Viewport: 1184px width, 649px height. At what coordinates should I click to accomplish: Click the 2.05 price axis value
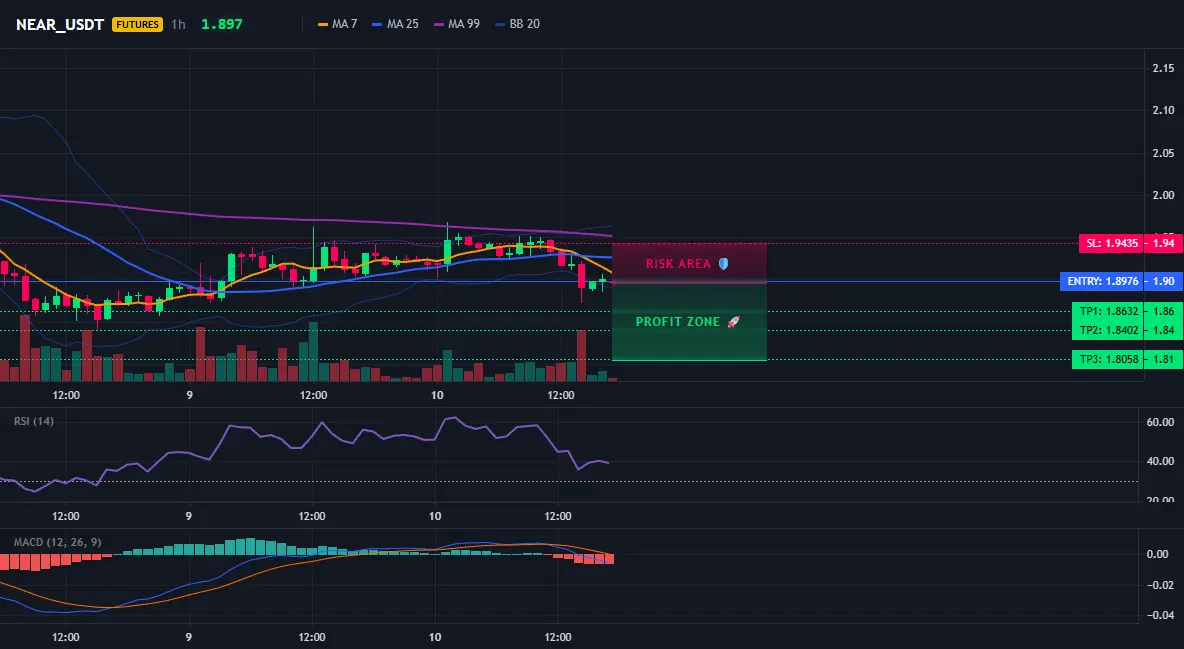(1163, 153)
